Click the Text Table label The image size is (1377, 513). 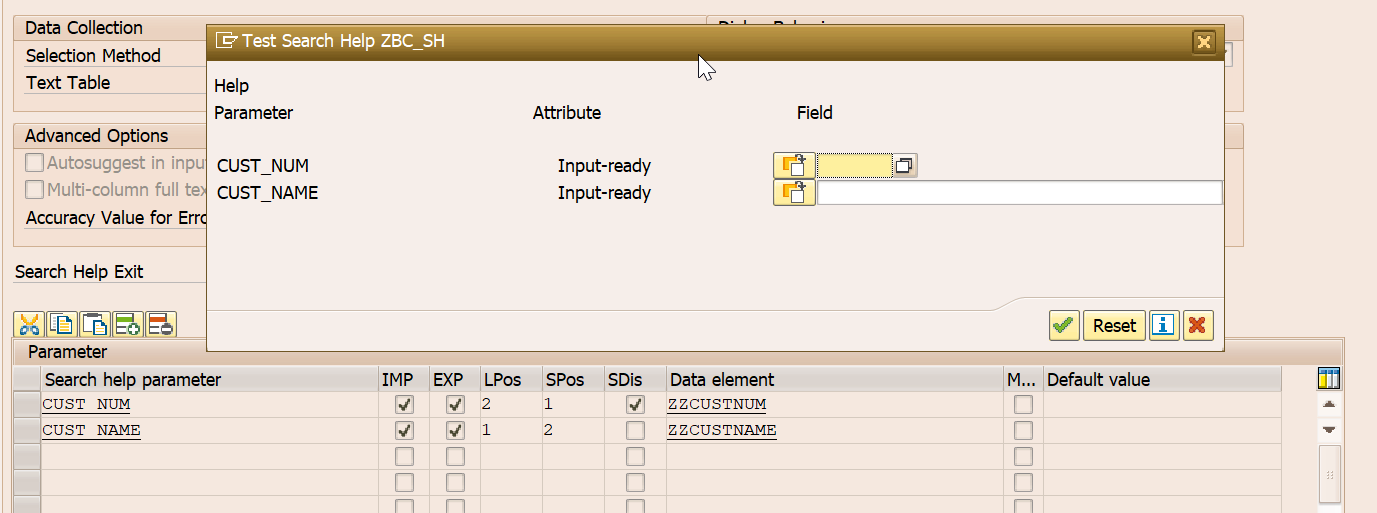coord(68,83)
